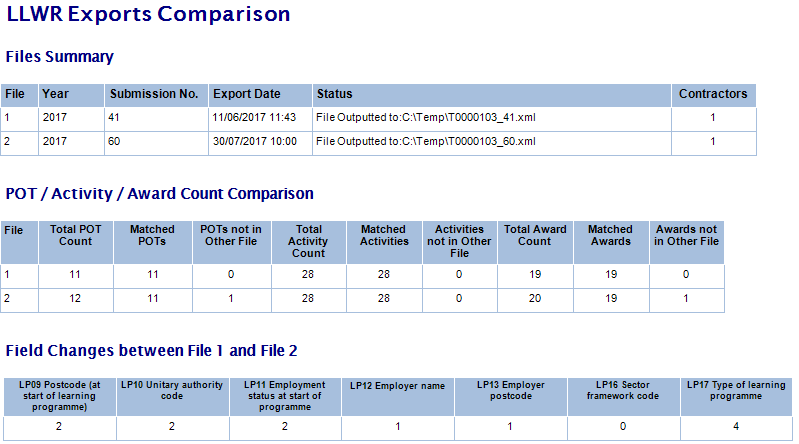The image size is (799, 444).
Task: Click the Total Activity Count value for File 1
Action: 308,274
